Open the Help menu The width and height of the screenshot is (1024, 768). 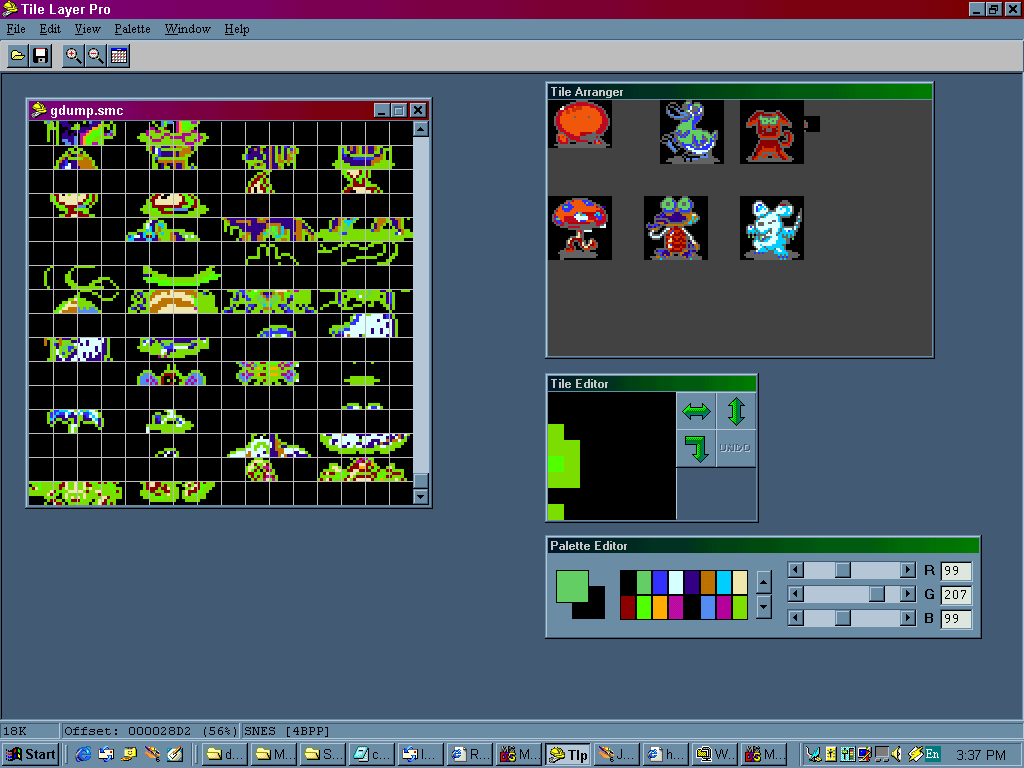tap(236, 29)
